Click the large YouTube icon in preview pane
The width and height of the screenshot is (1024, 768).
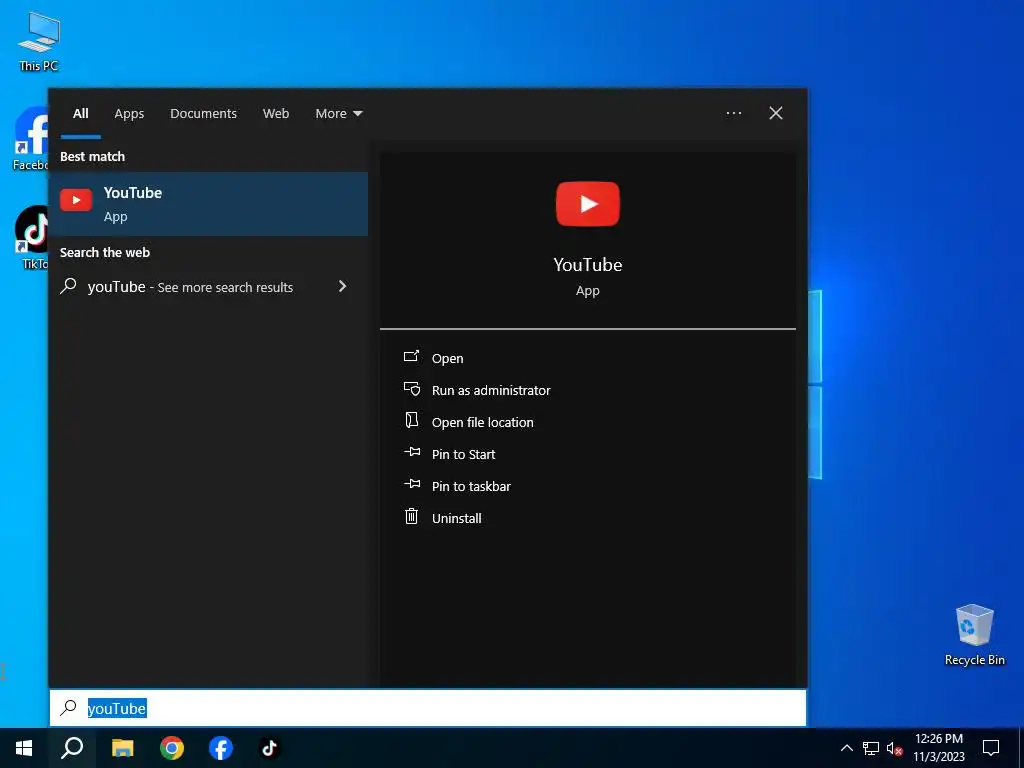(x=588, y=204)
